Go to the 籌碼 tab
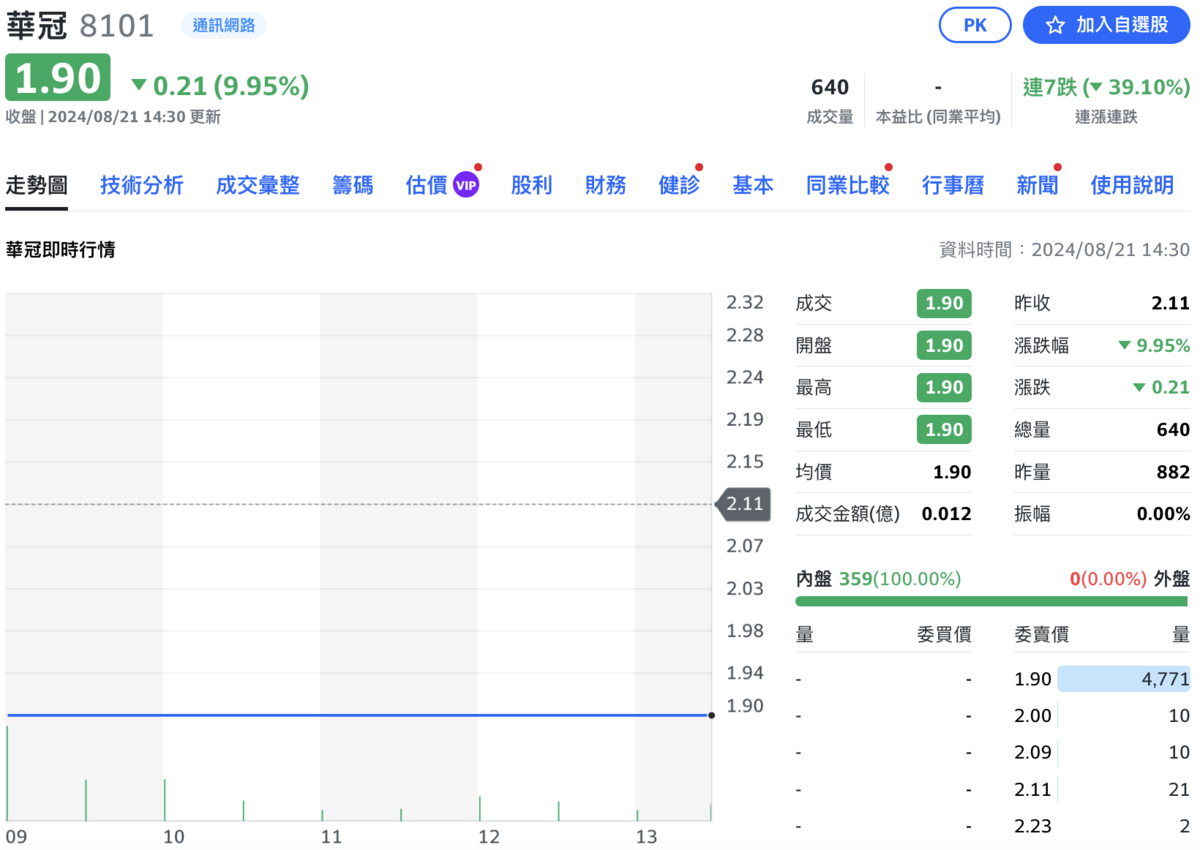 353,185
